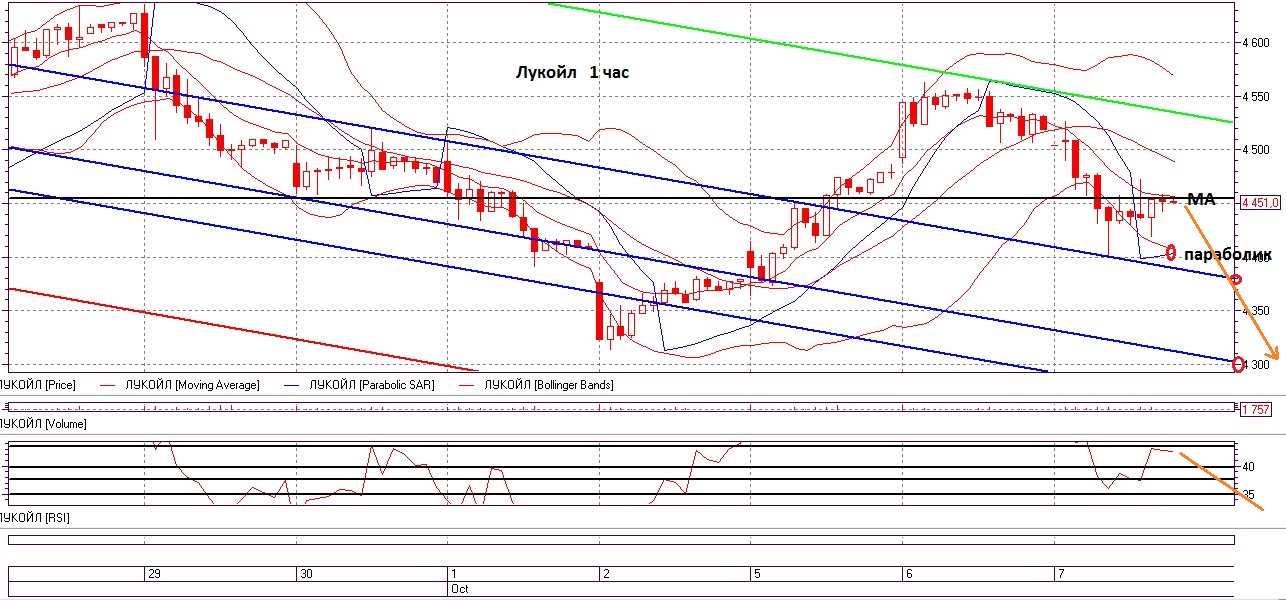Viewport: 1286px width, 600px height.
Task: Select date 2 on the time axis
Action: pos(606,574)
